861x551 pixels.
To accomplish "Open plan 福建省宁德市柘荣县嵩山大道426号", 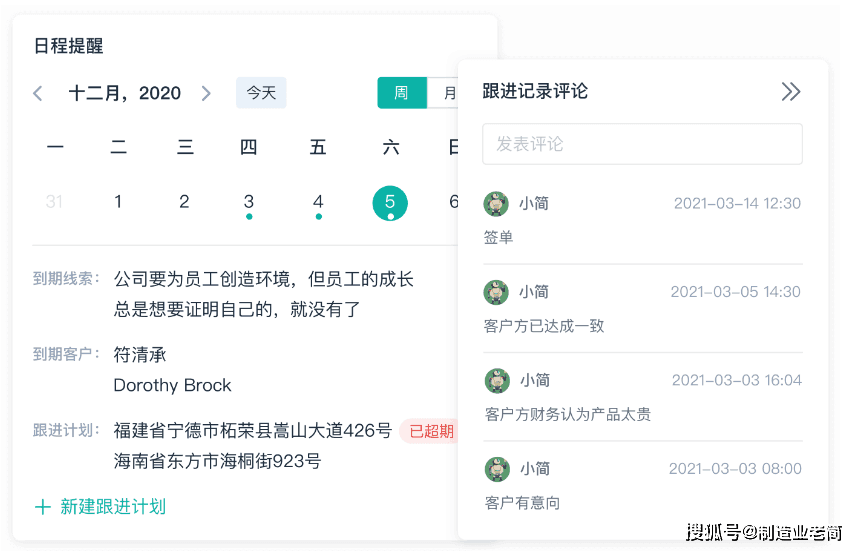I will point(253,430).
